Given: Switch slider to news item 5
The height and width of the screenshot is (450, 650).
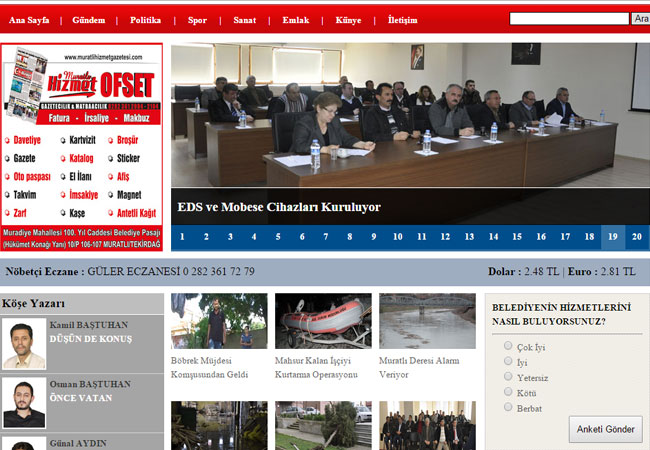Looking at the screenshot, I should pos(278,237).
